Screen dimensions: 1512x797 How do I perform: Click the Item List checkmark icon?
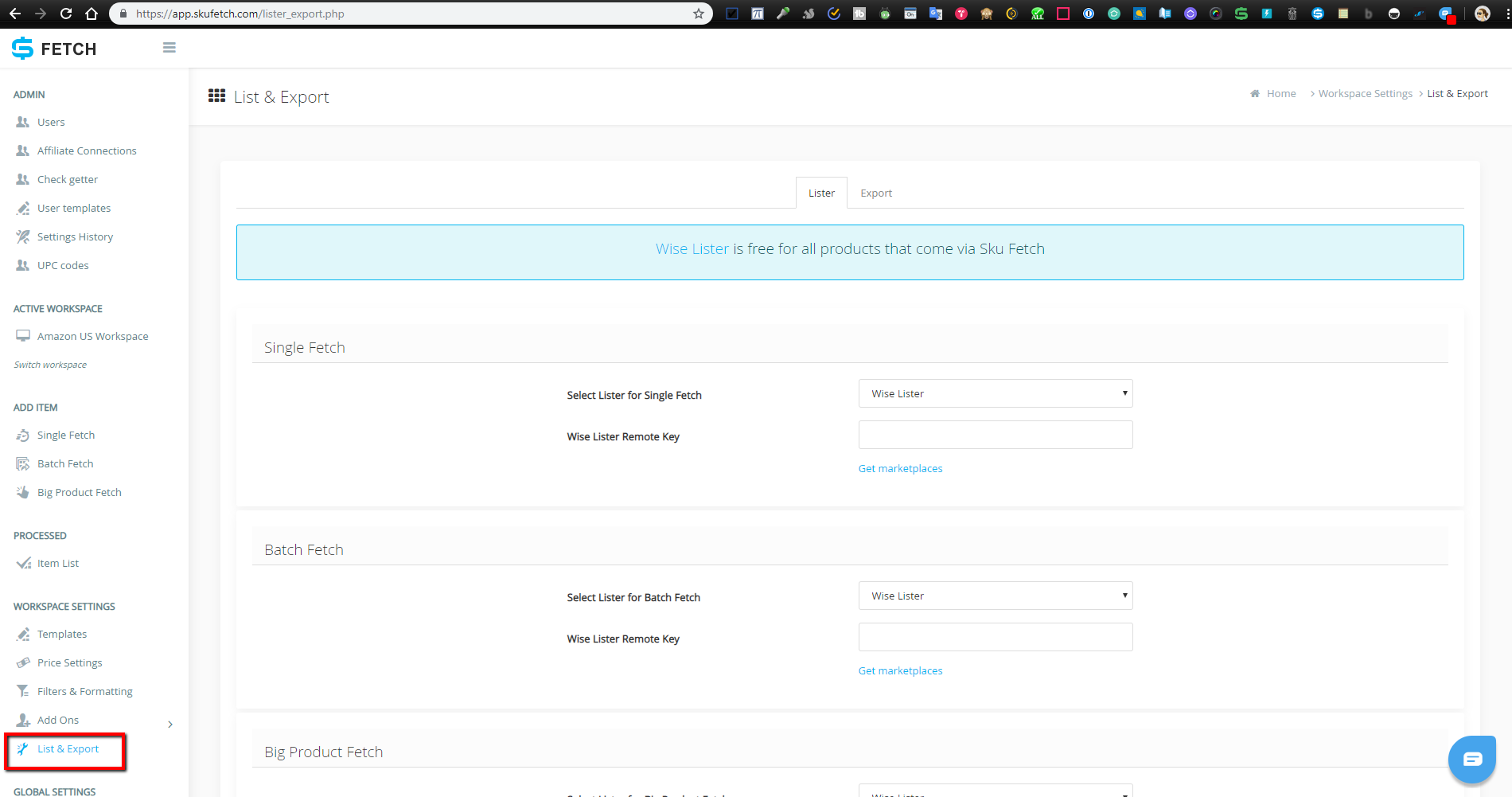pos(23,563)
